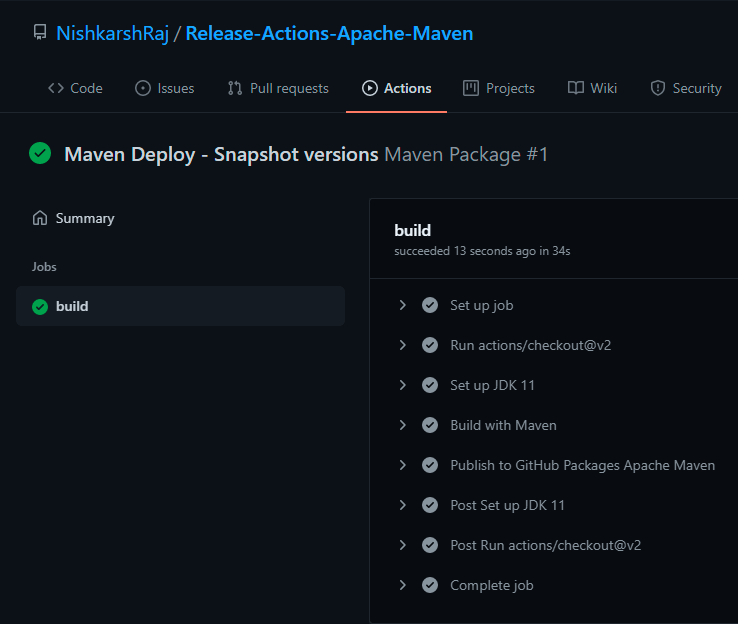Open Release-Actions-Apache-Maven repository link

329,33
